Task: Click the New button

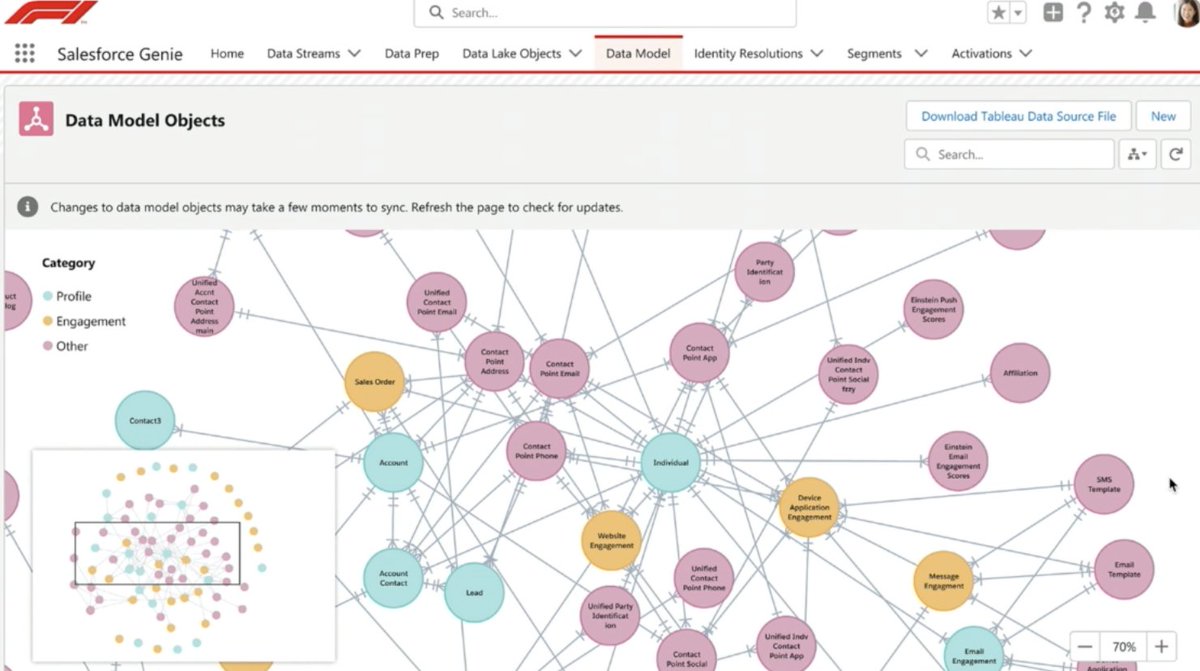Action: (x=1163, y=116)
